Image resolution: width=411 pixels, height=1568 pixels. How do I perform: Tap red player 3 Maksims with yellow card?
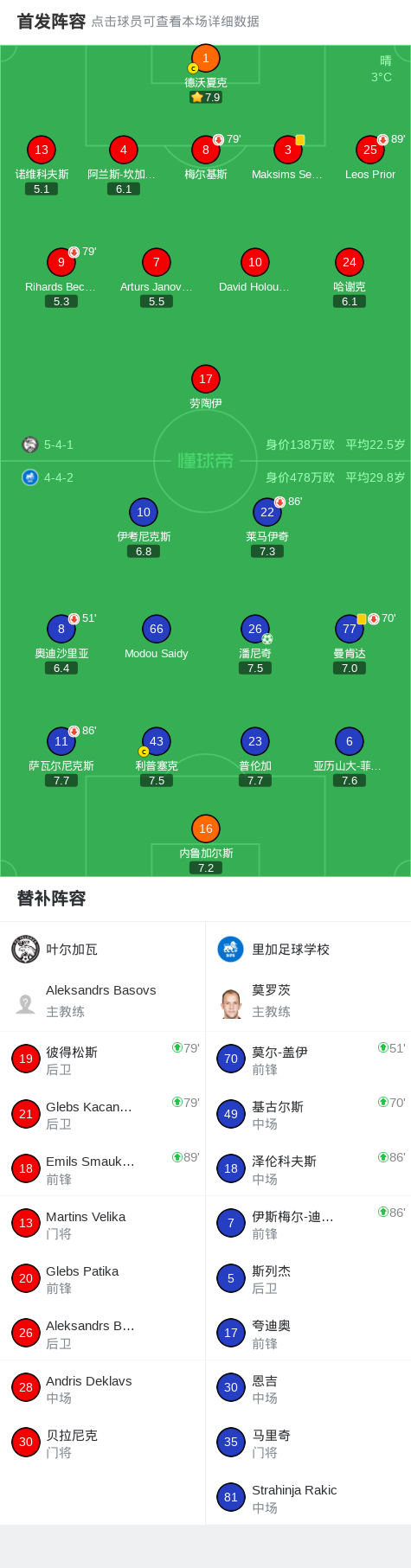[x=288, y=150]
